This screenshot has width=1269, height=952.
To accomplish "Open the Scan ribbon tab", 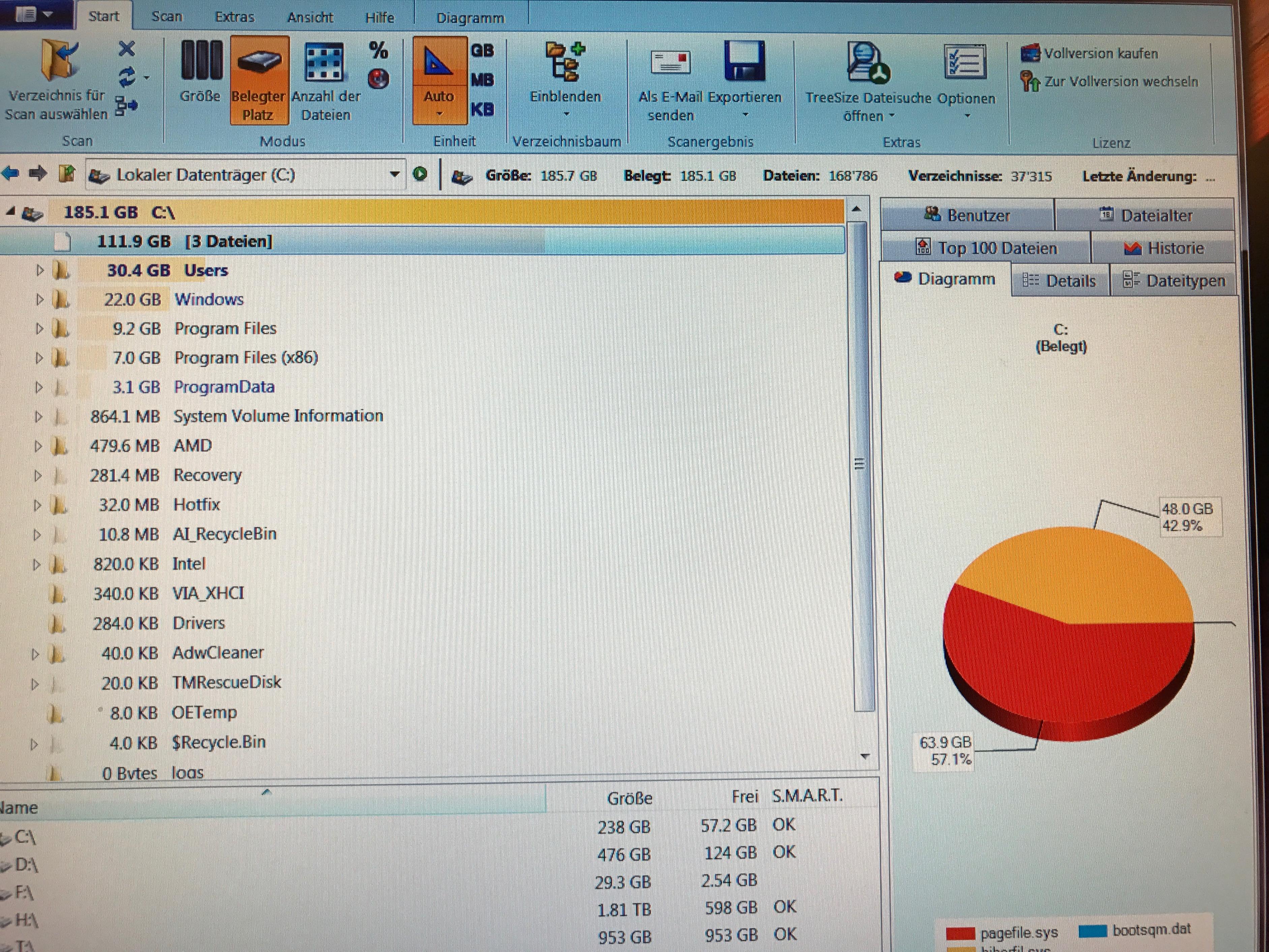I will click(x=167, y=17).
